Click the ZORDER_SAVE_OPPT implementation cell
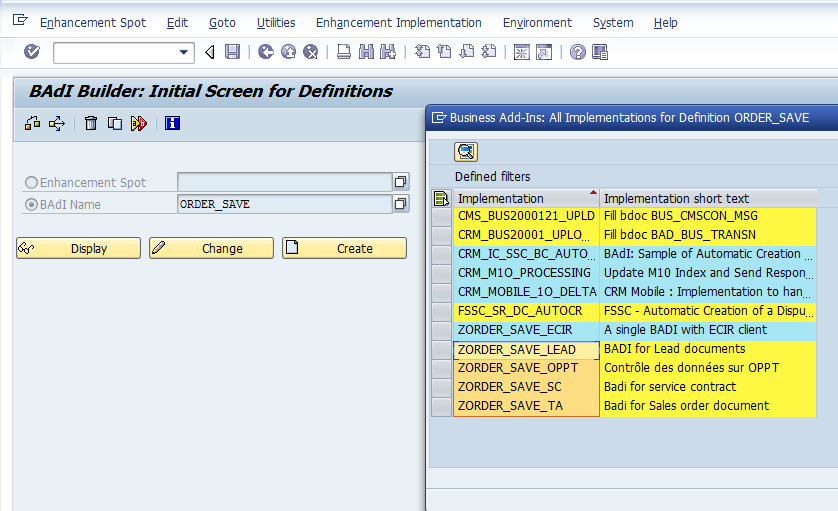The width and height of the screenshot is (838, 511). coord(526,368)
